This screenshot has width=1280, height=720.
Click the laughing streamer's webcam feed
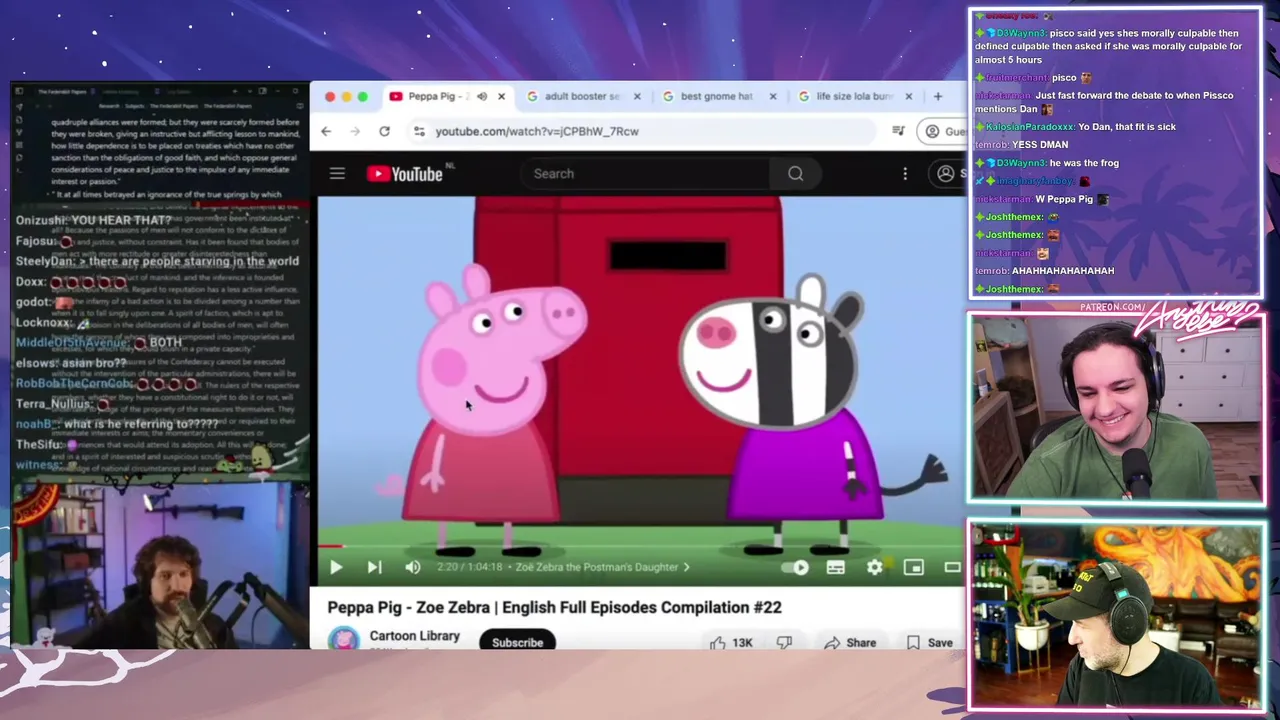(1116, 408)
